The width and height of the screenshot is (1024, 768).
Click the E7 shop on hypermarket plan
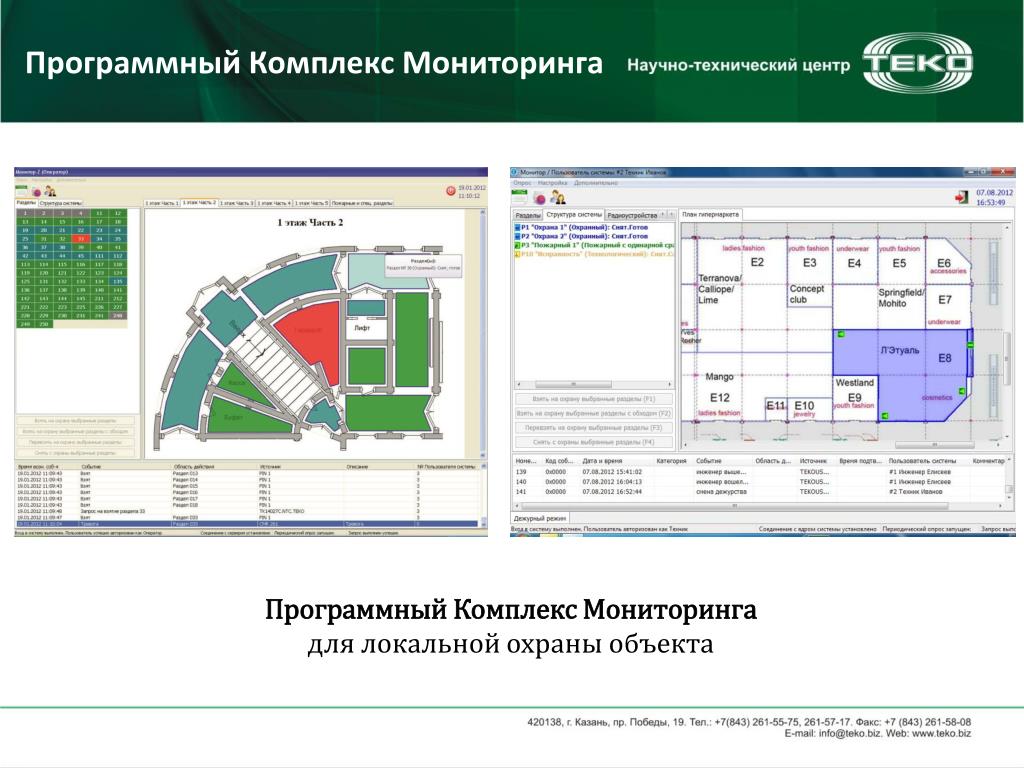[945, 300]
